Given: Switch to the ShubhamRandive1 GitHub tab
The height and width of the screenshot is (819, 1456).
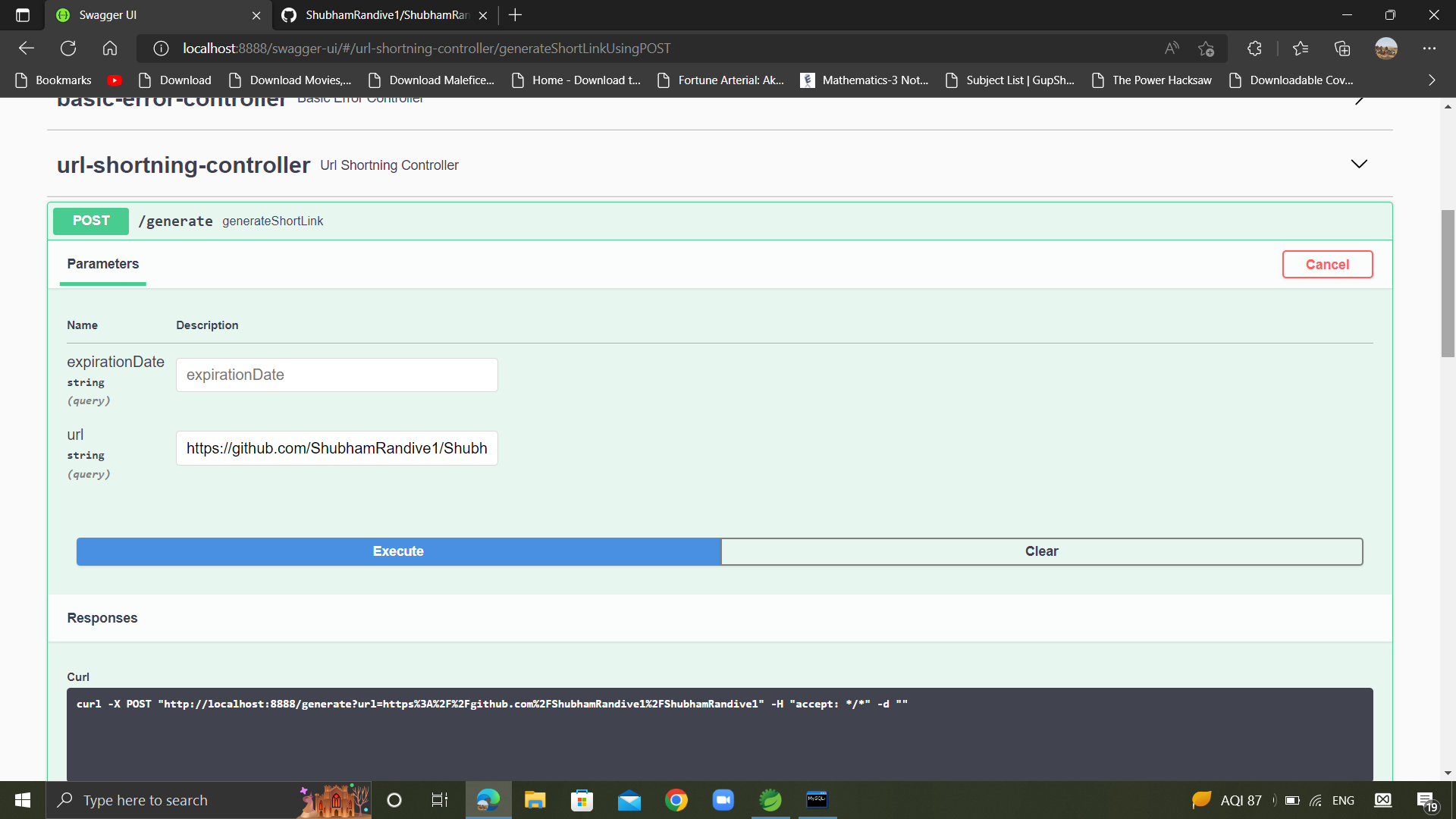Looking at the screenshot, I should pos(379,15).
